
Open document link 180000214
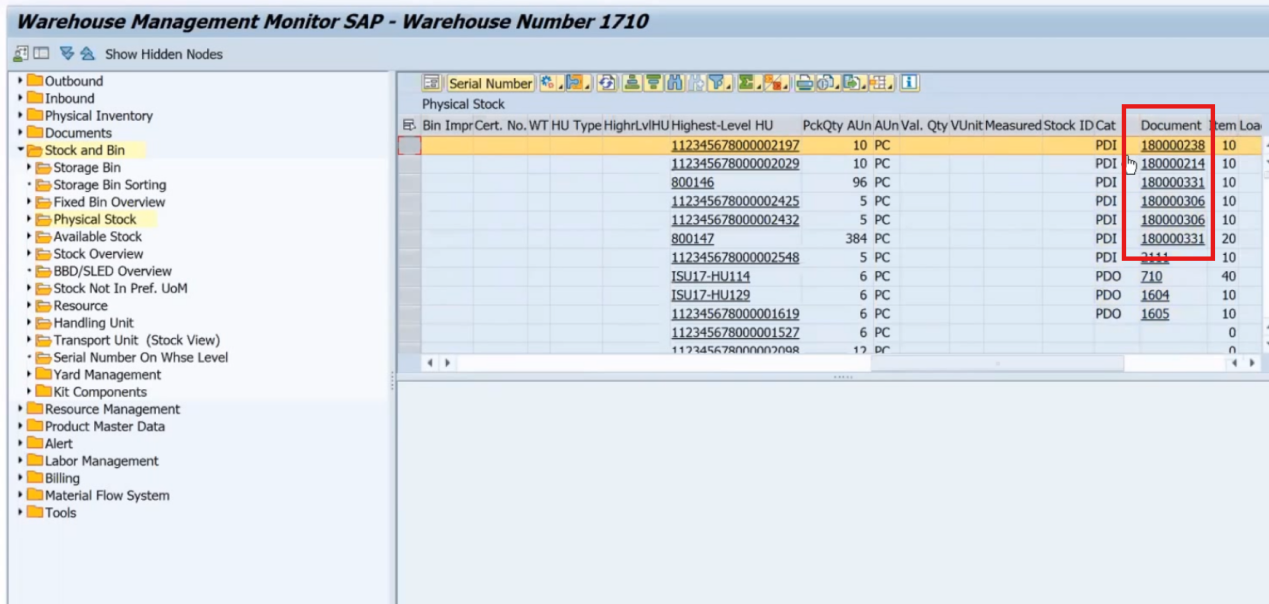(x=1173, y=163)
